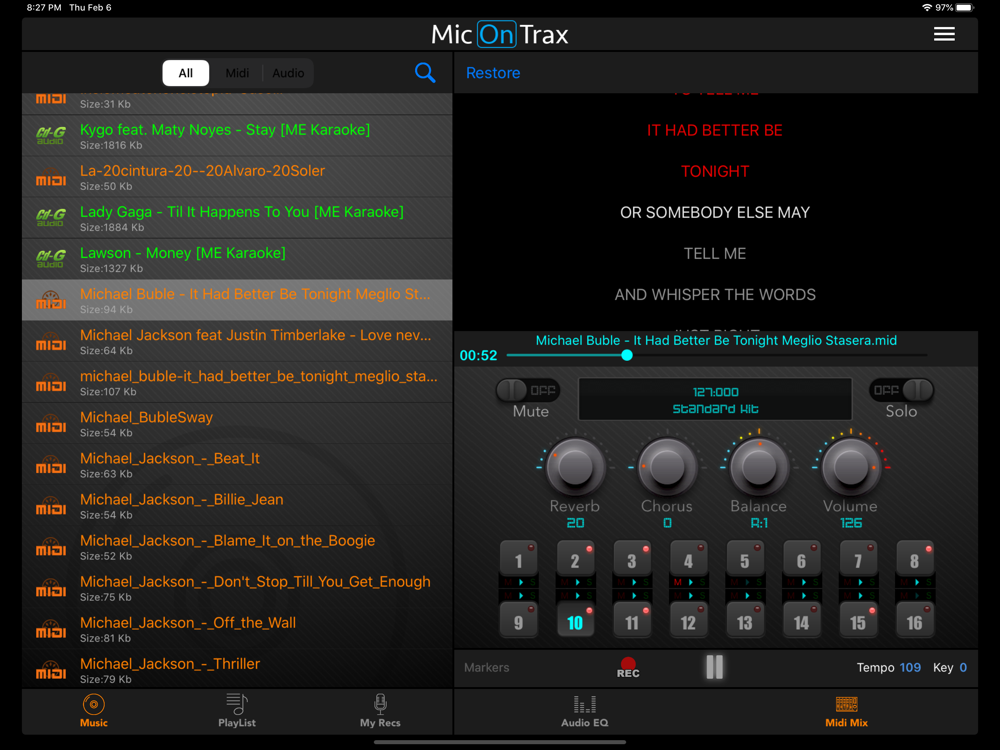Click the CD-G icon beside Lawson Money

pyautogui.click(x=51, y=259)
